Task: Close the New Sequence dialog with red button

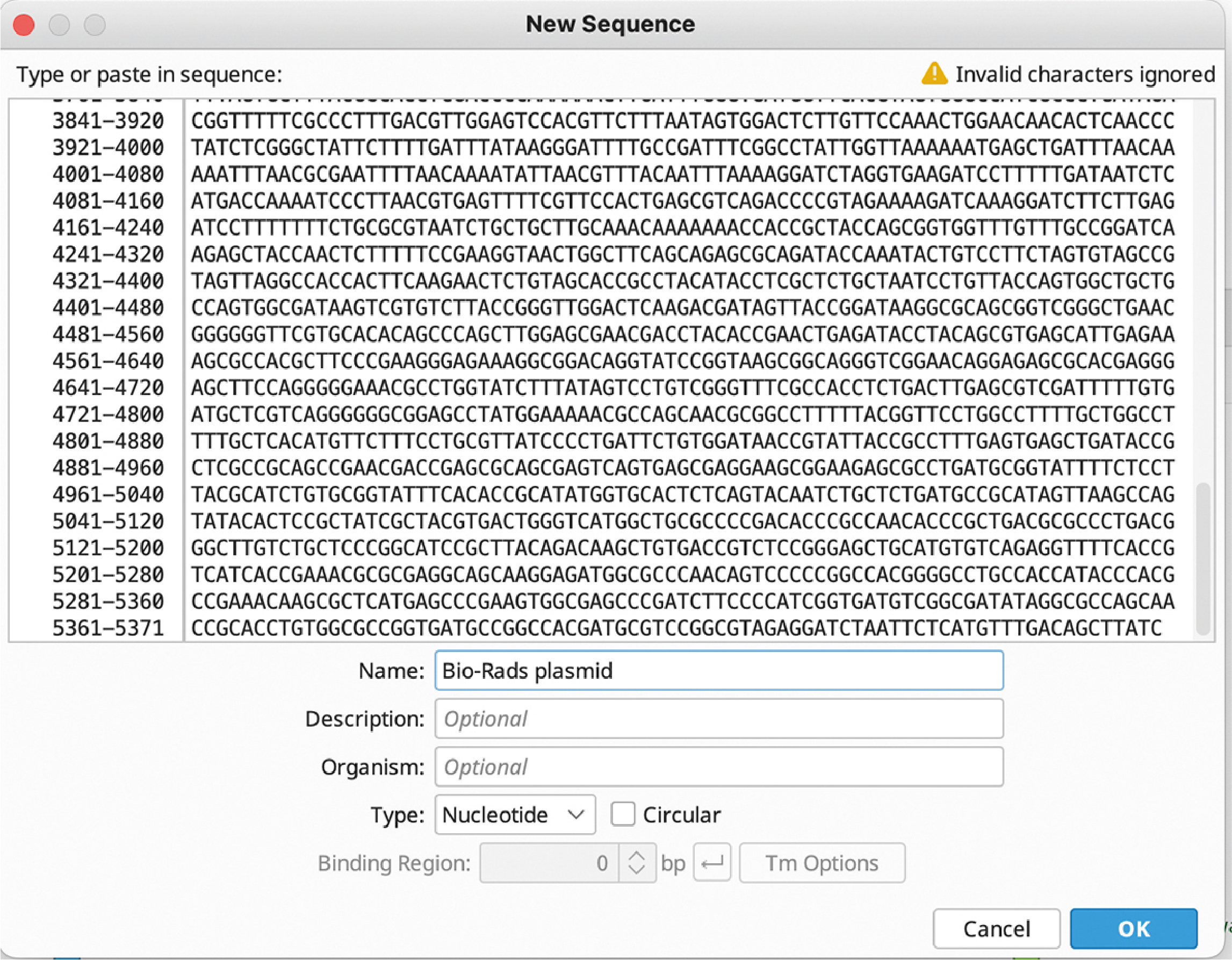Action: (24, 25)
